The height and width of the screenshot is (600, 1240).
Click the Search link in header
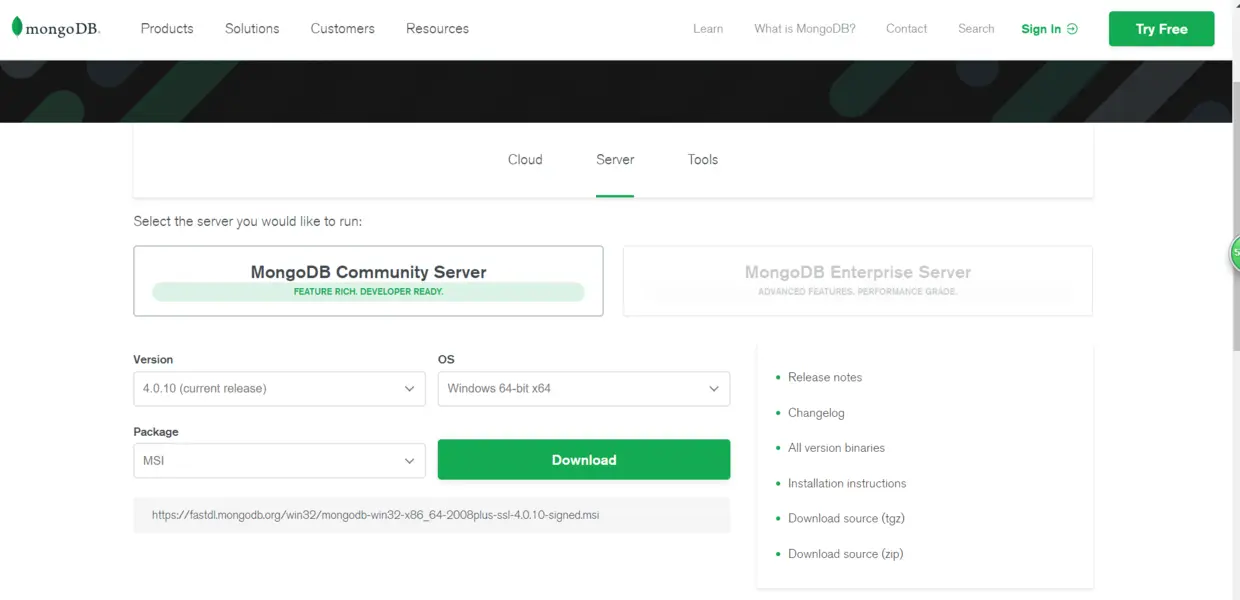tap(976, 29)
